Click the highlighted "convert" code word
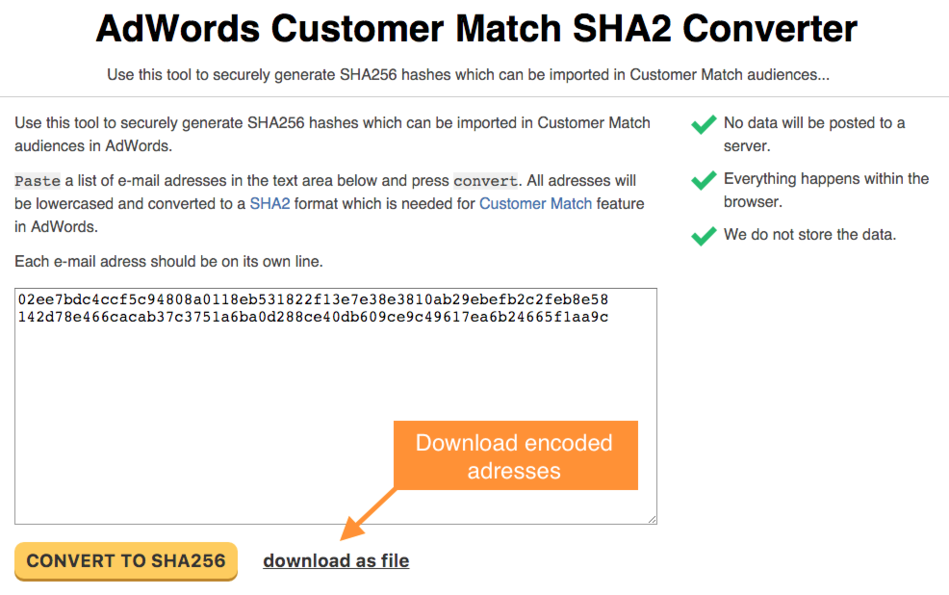 click(x=485, y=181)
